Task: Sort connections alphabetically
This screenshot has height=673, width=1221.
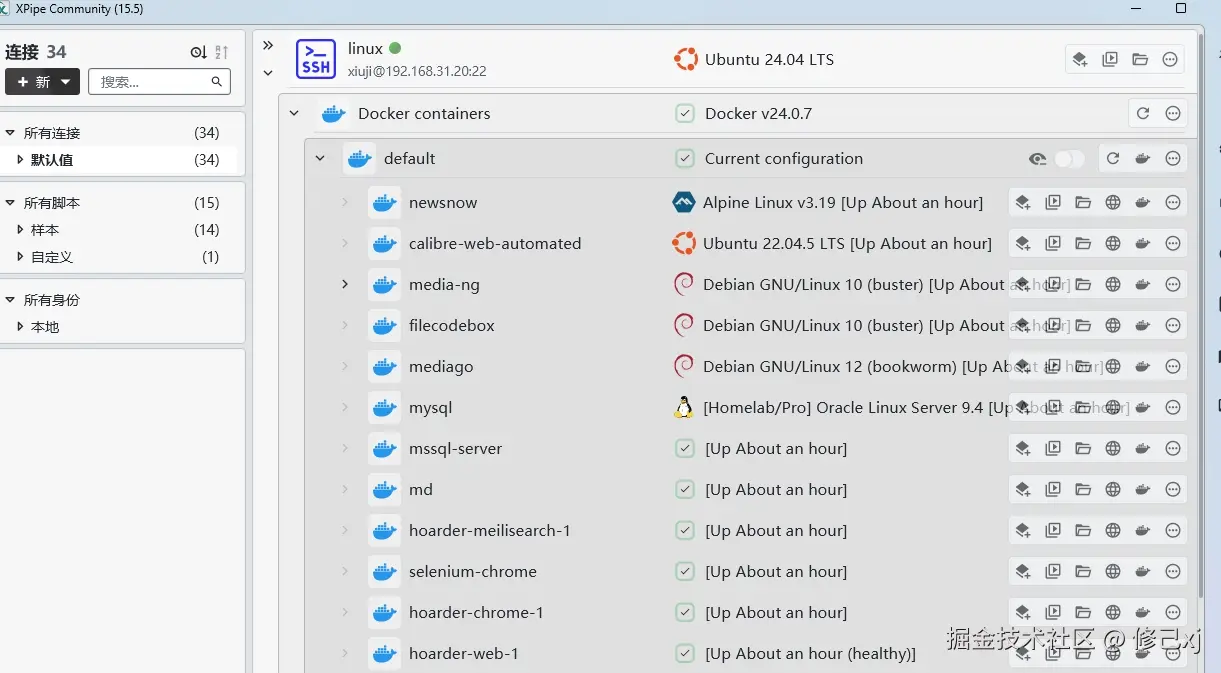Action: pyautogui.click(x=222, y=52)
